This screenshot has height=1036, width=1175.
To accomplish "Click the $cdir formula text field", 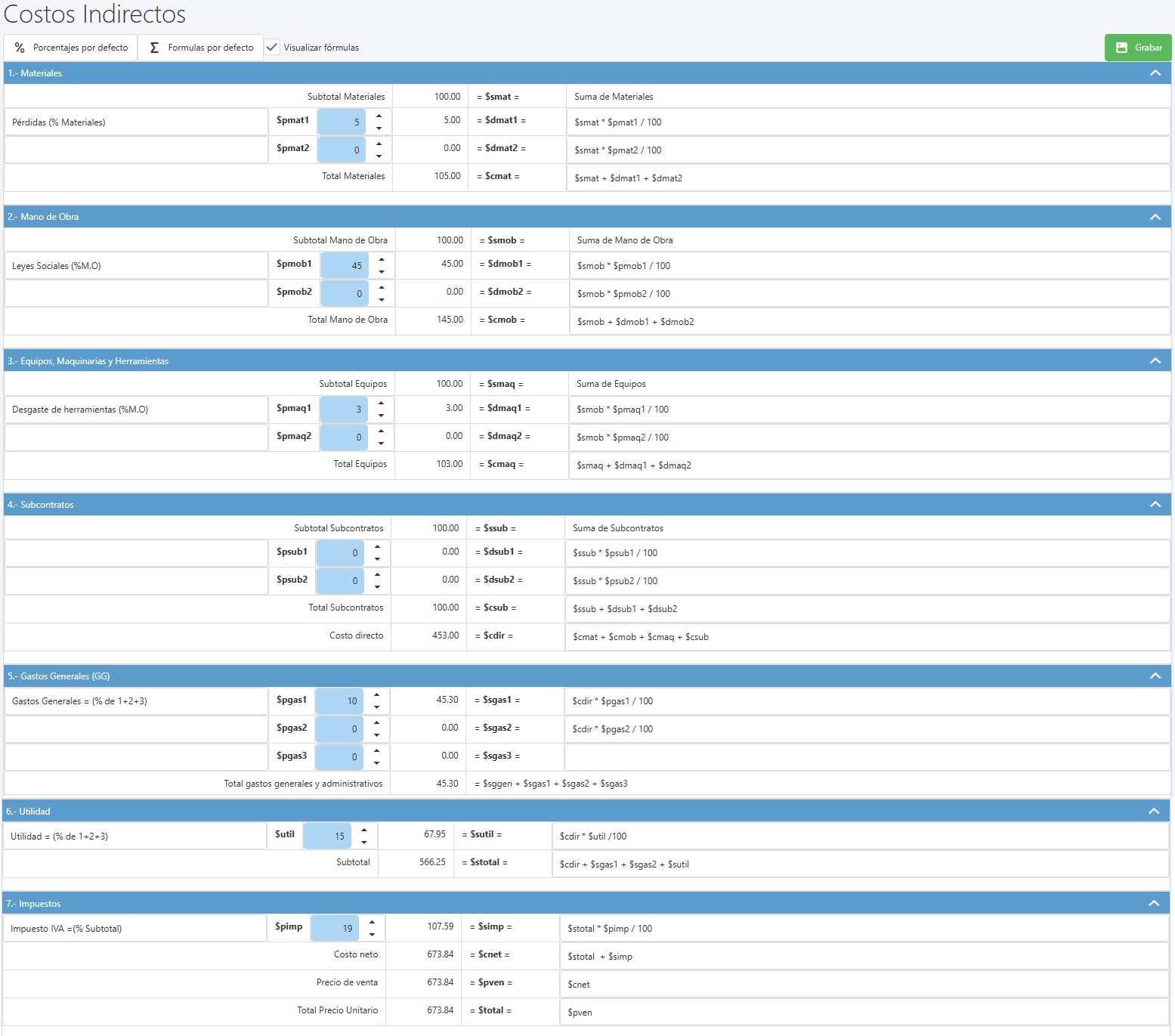I will (866, 637).
